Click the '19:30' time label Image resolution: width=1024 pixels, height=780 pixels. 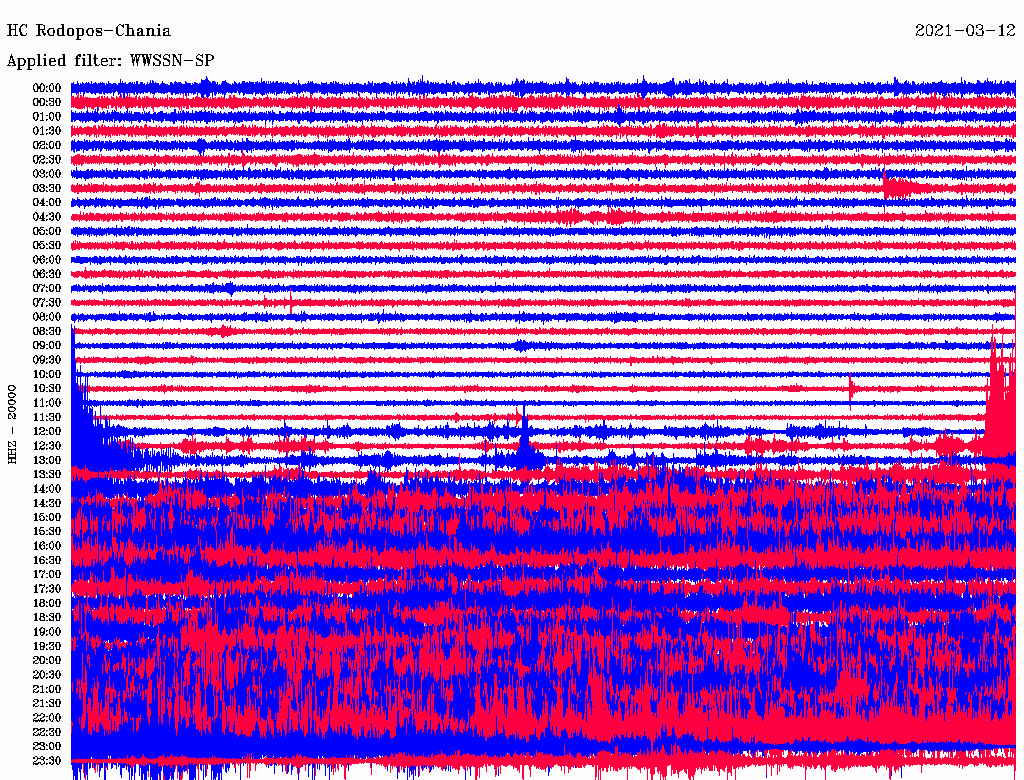pyautogui.click(x=47, y=646)
